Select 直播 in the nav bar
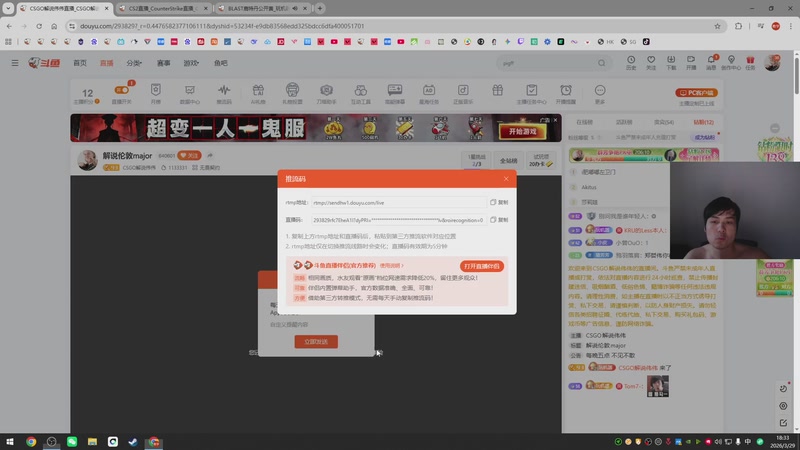The width and height of the screenshot is (800, 450). 107,63
